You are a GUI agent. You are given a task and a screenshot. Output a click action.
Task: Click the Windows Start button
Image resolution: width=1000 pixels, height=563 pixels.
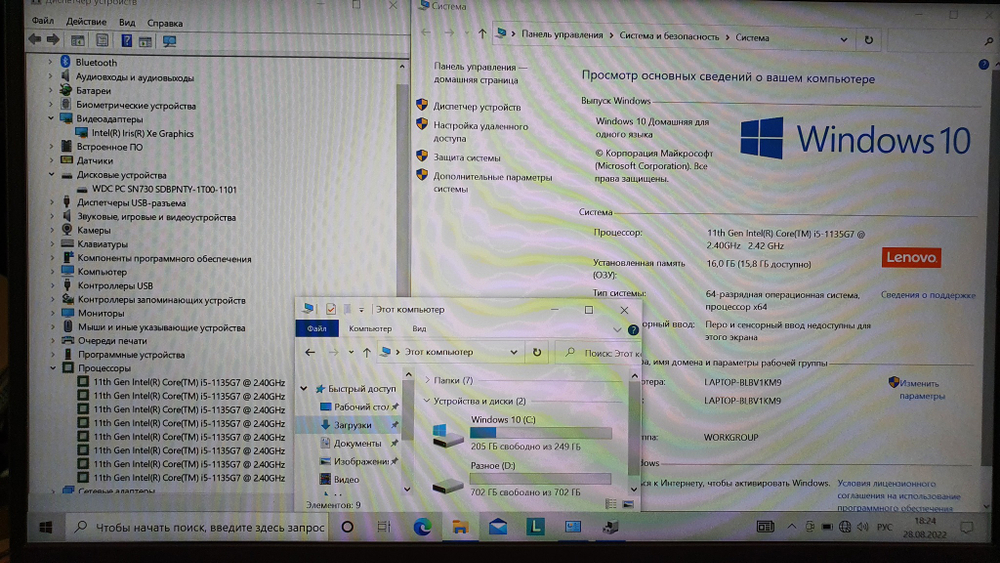(x=45, y=527)
